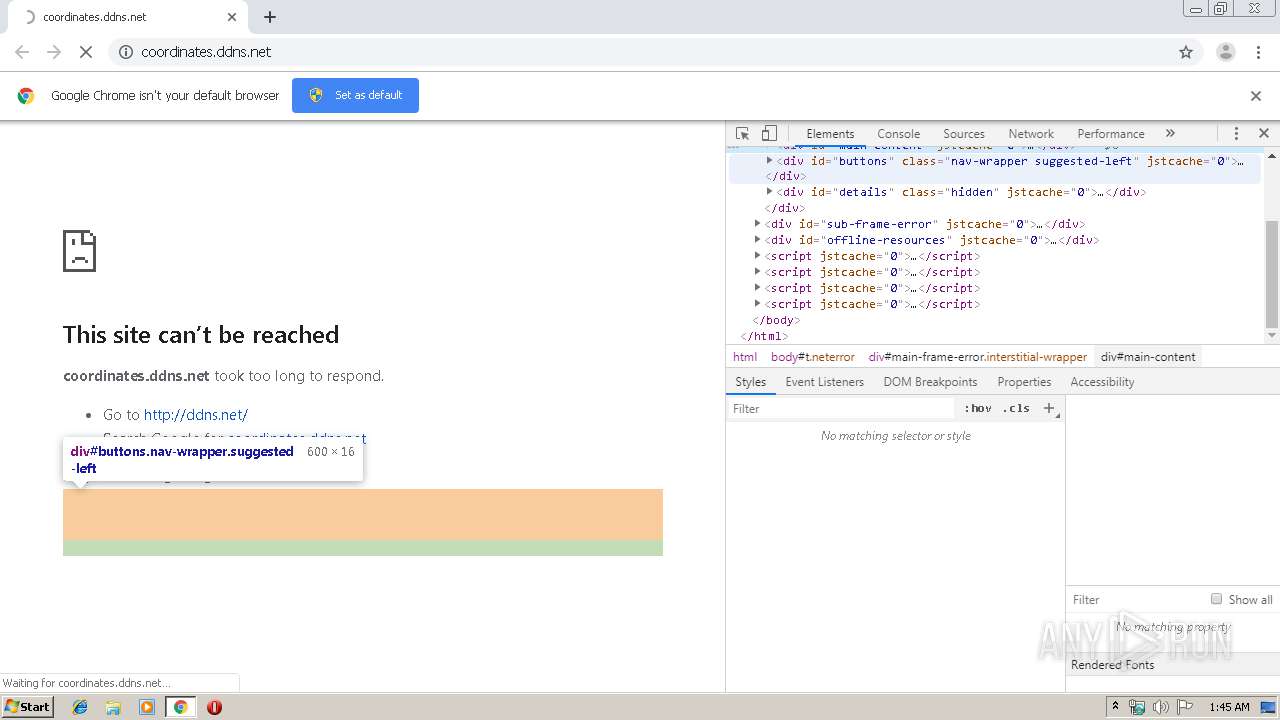Toggle the .cls class editor

pos(1016,409)
